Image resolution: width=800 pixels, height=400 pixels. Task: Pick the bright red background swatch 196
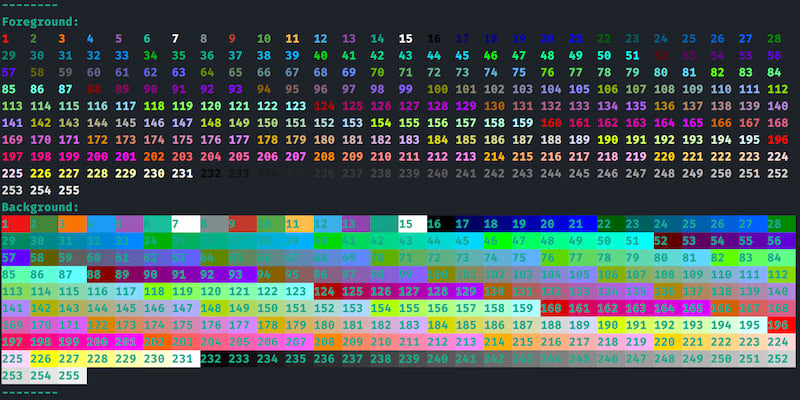[781, 325]
